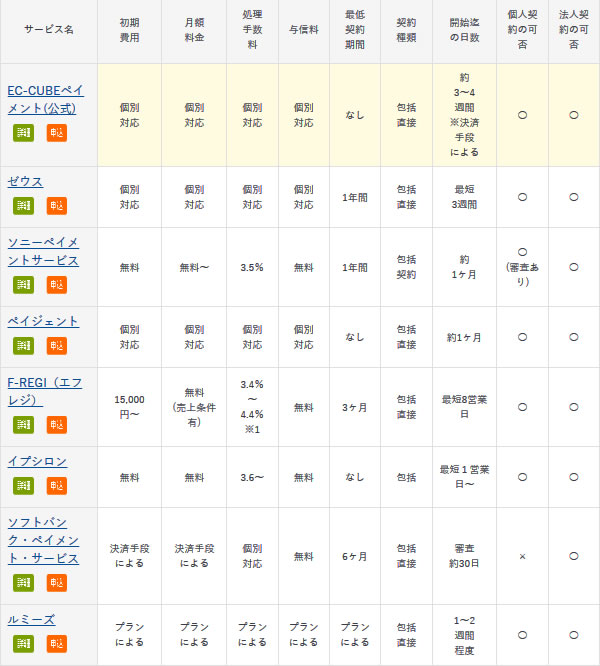The width and height of the screenshot is (600, 666).
Task: Click orange 申込 icon for ソニーペイメントサービス
Action: pyautogui.click(x=57, y=284)
